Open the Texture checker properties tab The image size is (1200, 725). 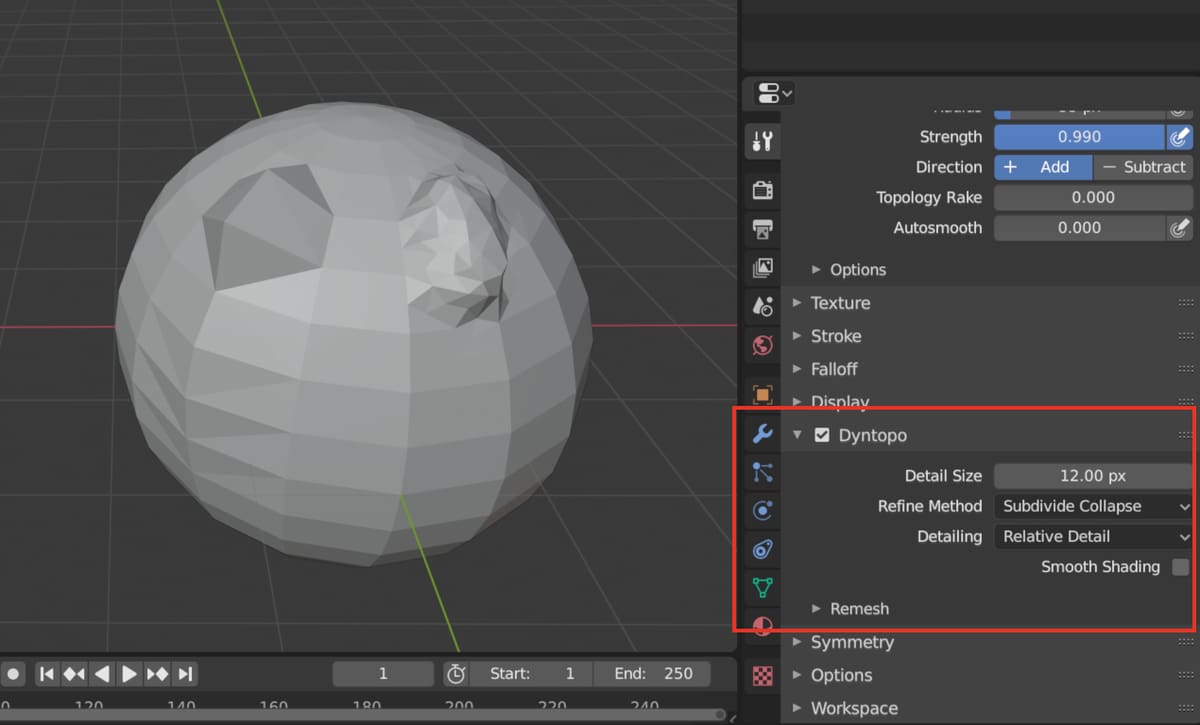pos(762,675)
